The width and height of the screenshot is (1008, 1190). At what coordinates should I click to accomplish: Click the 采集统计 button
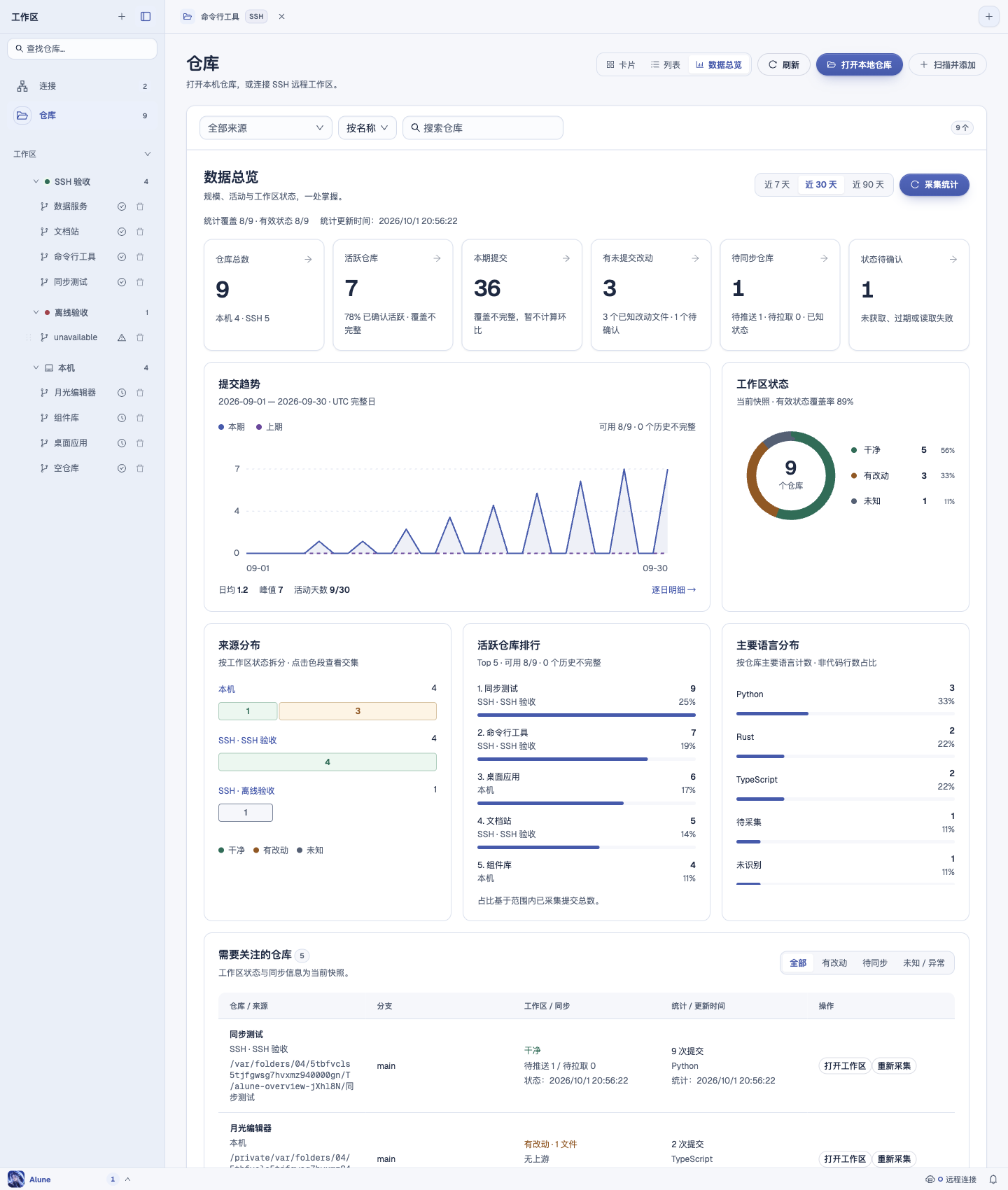[934, 185]
